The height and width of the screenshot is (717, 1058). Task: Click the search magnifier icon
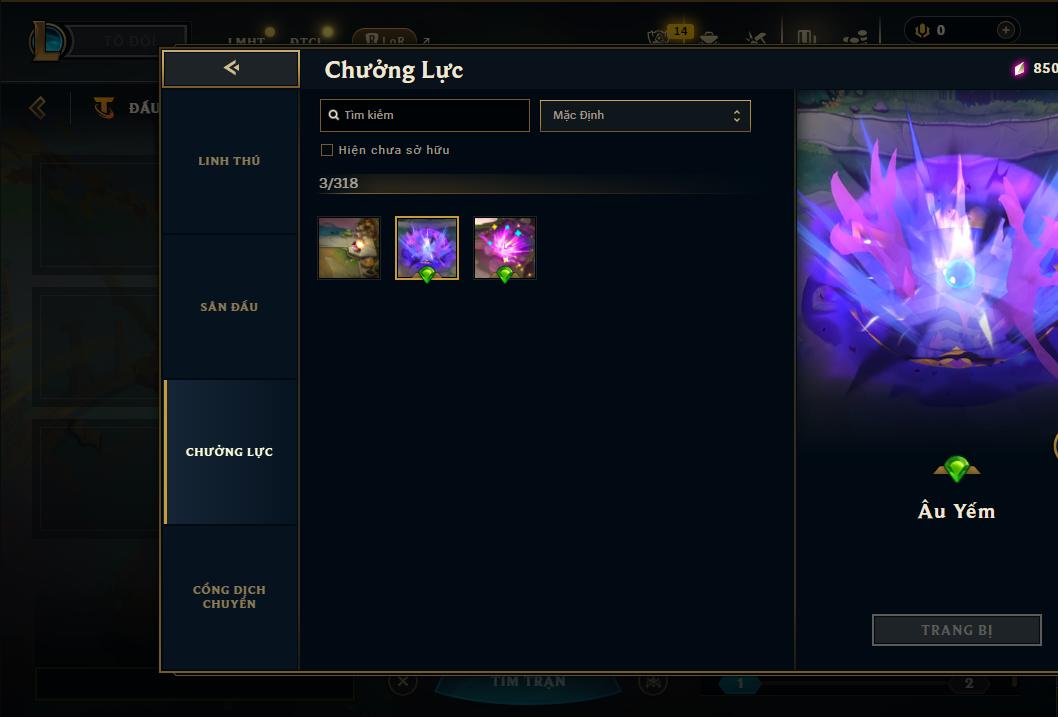point(333,115)
